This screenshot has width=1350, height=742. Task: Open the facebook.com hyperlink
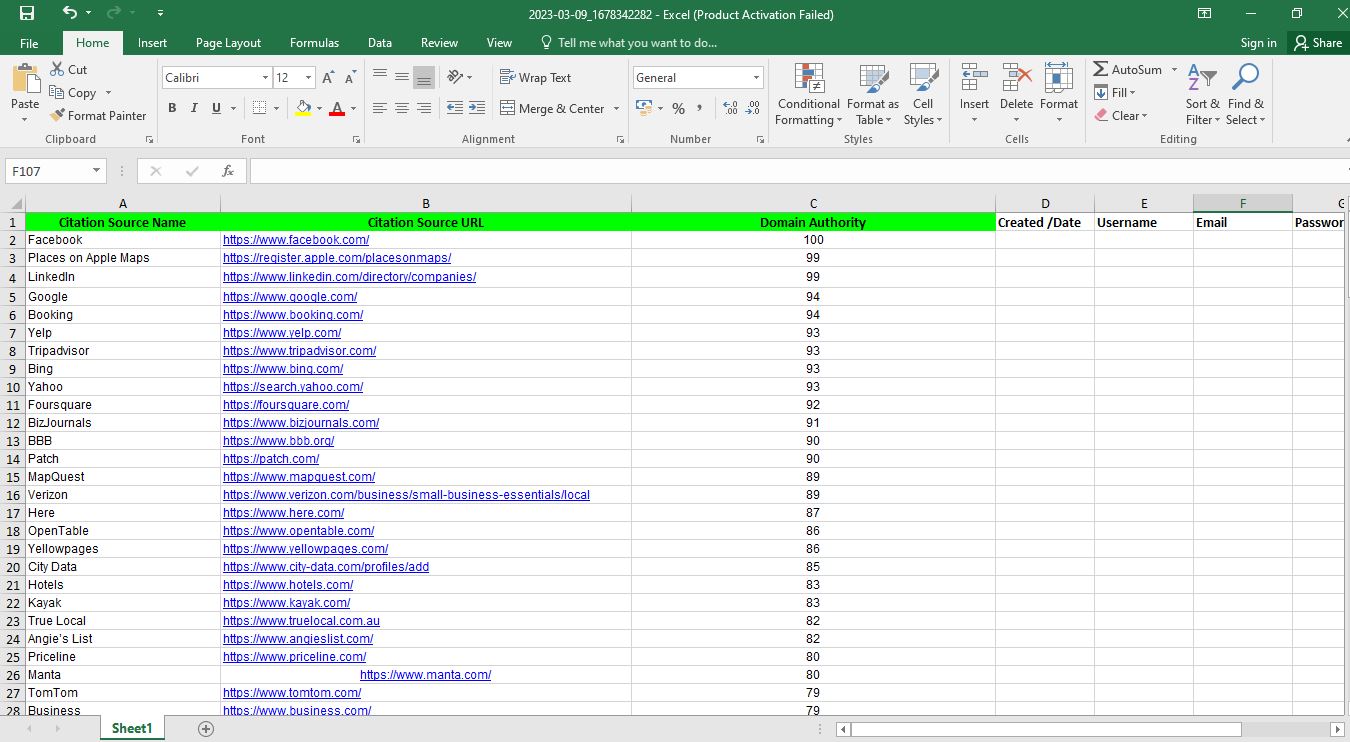pos(296,240)
